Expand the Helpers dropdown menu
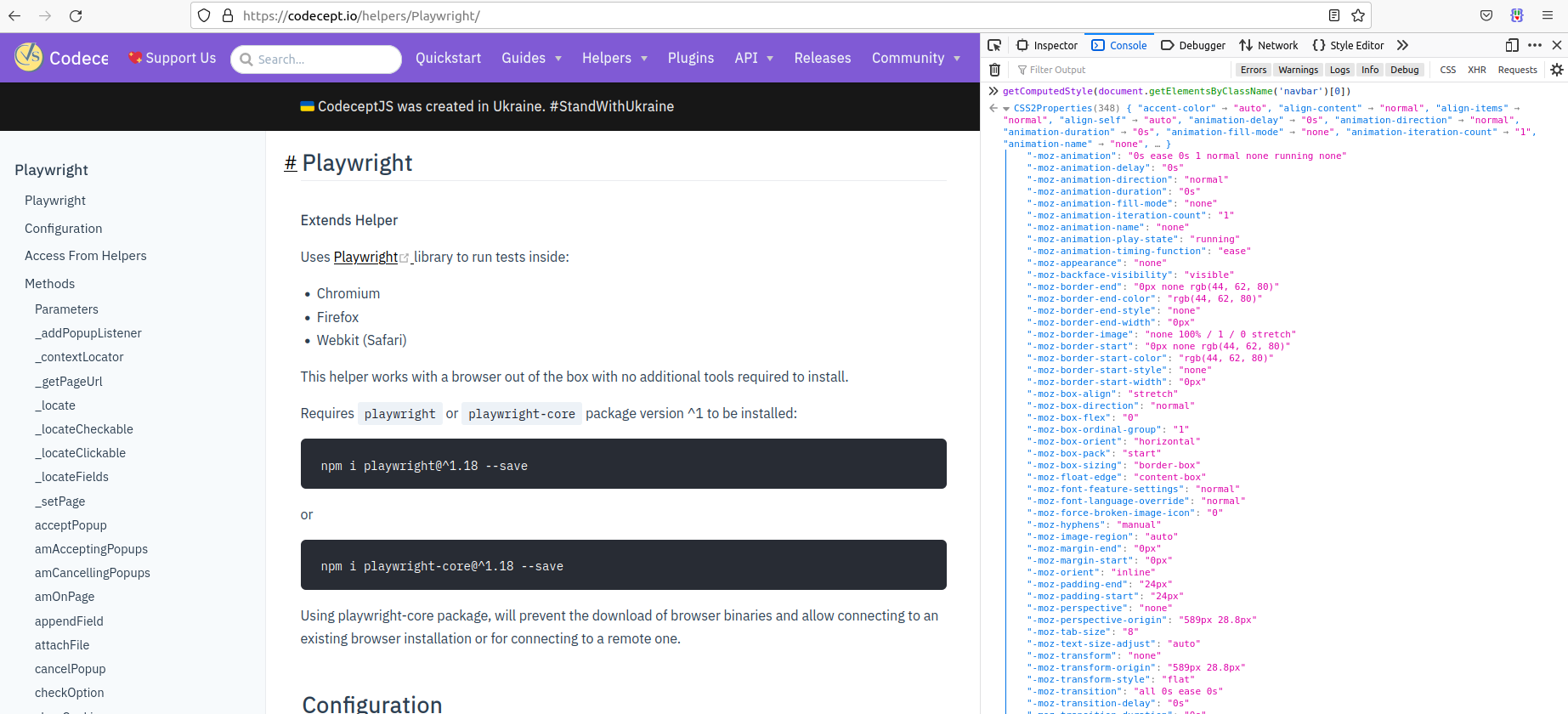 [x=614, y=58]
